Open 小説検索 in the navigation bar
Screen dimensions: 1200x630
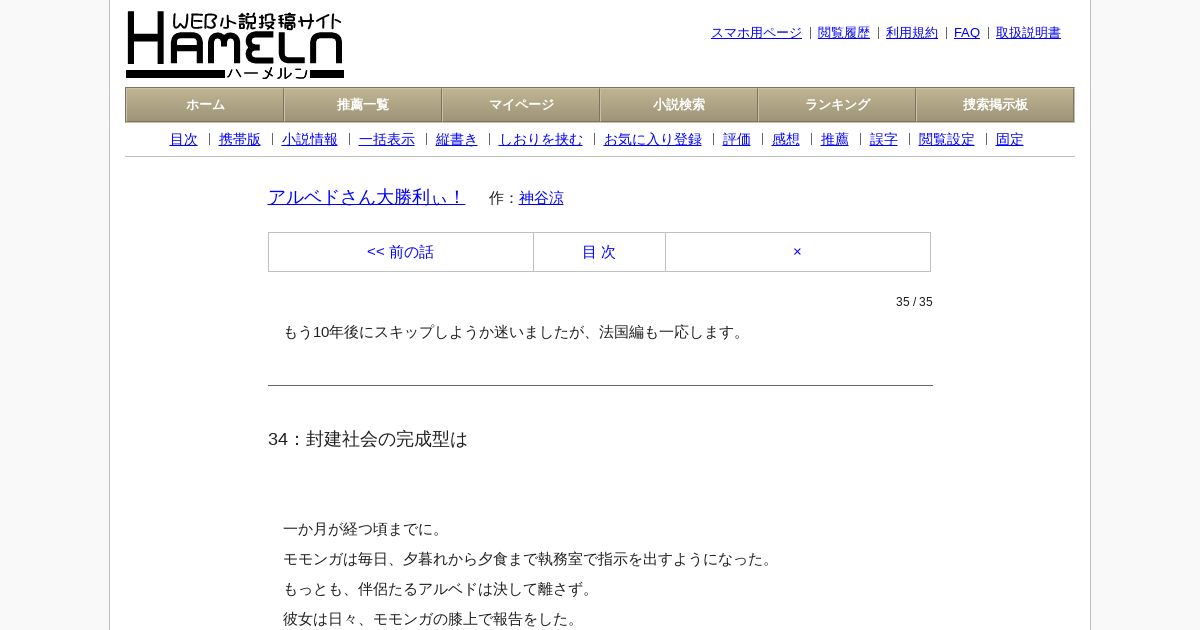click(x=679, y=105)
